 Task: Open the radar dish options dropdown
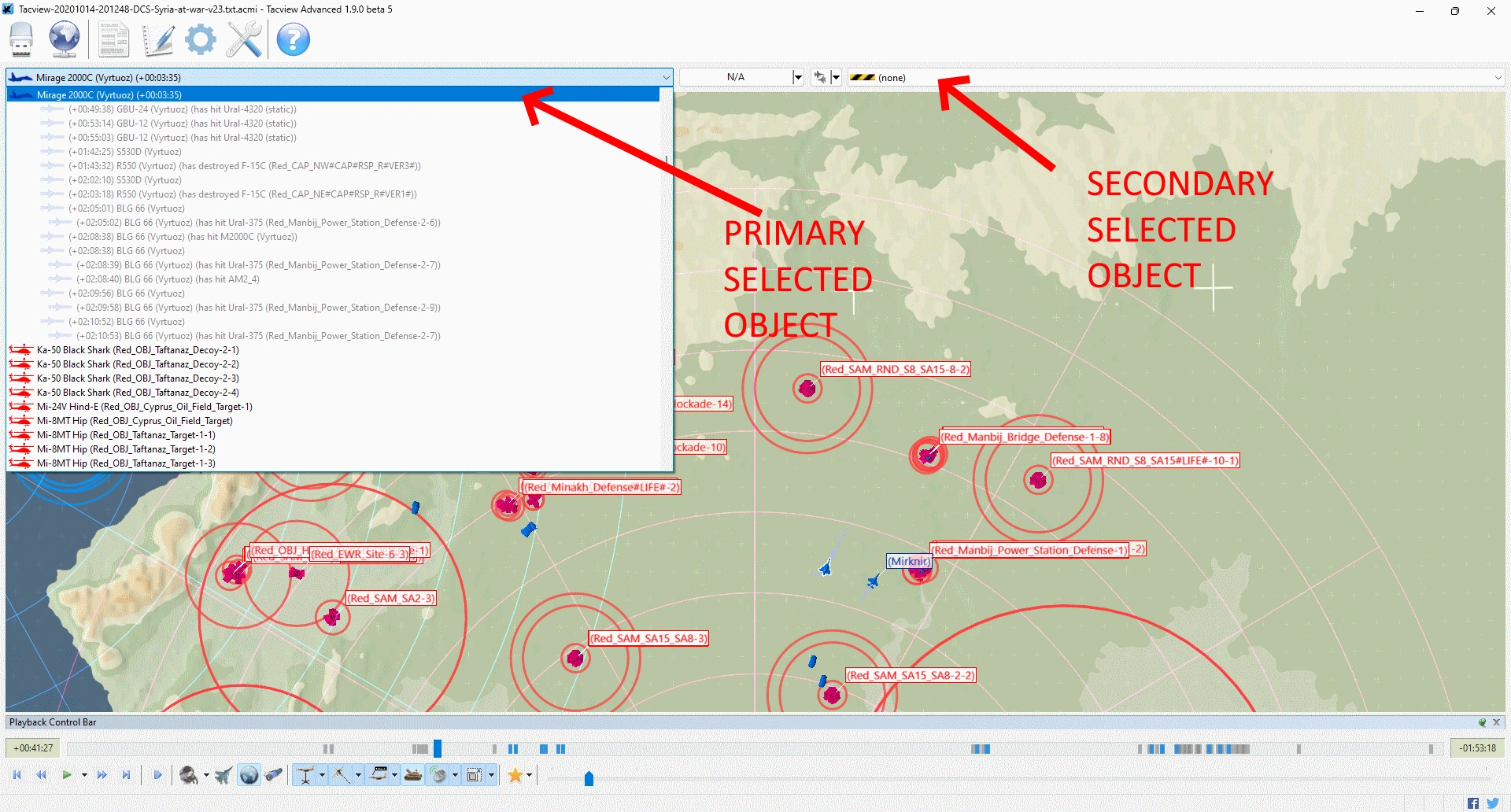tap(455, 775)
